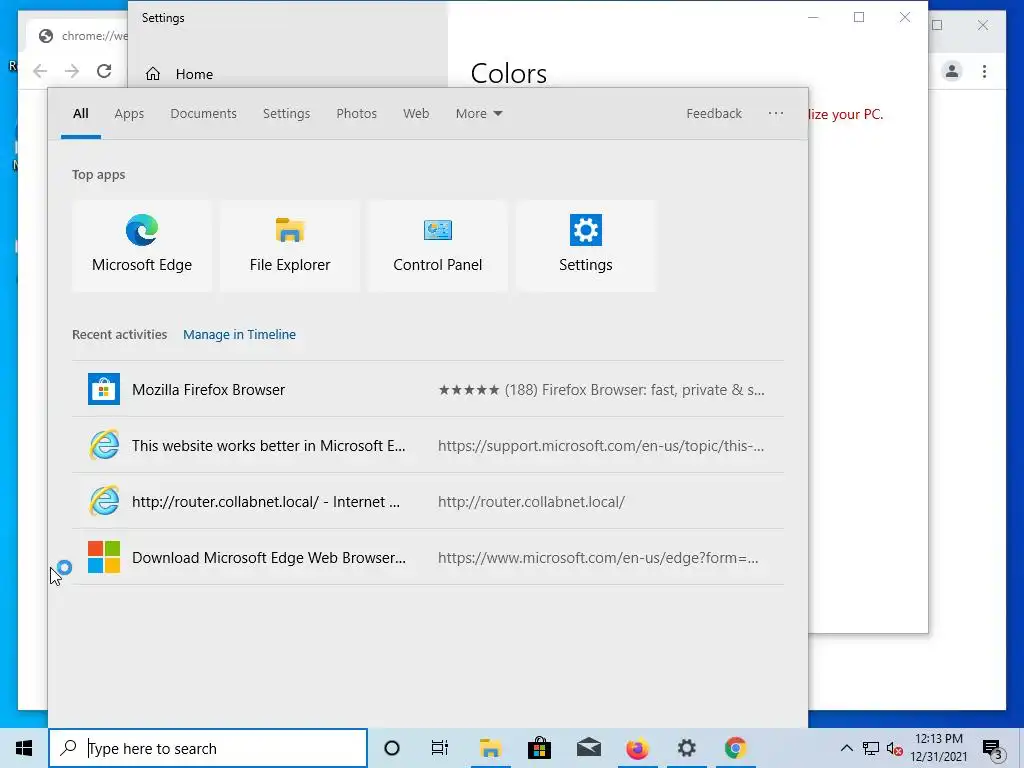Open the support.microsoft.com URL entry

pos(601,445)
